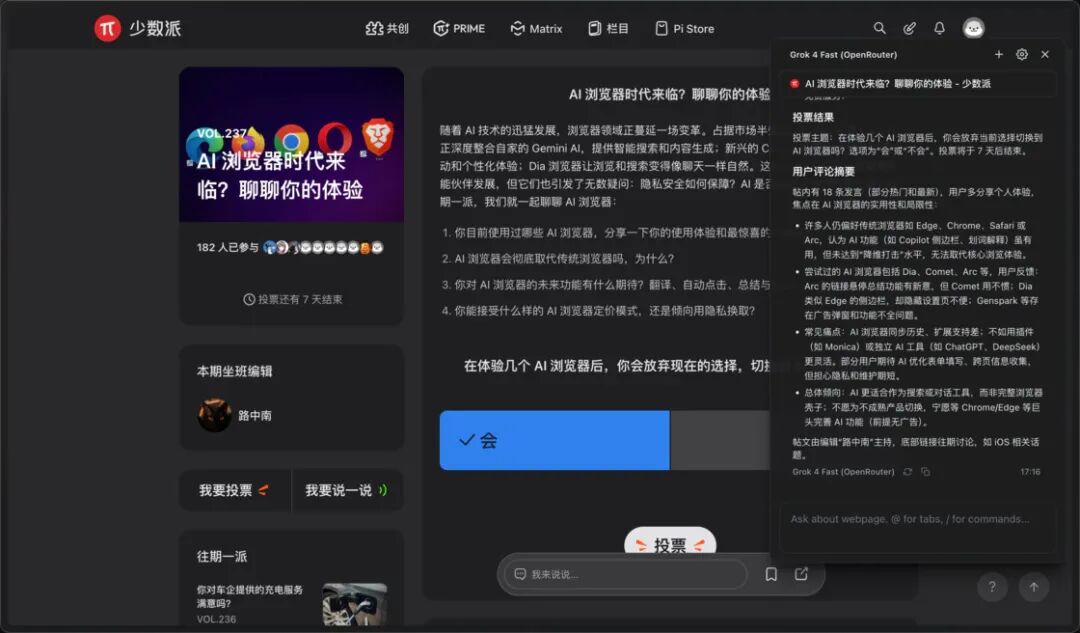Open the notifications bell icon
The height and width of the screenshot is (633, 1080).
[939, 28]
